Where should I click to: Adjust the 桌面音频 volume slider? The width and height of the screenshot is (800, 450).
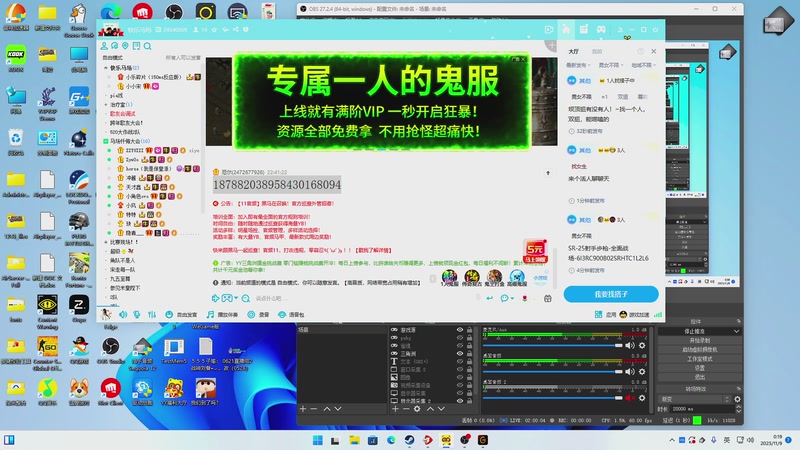pyautogui.click(x=553, y=371)
